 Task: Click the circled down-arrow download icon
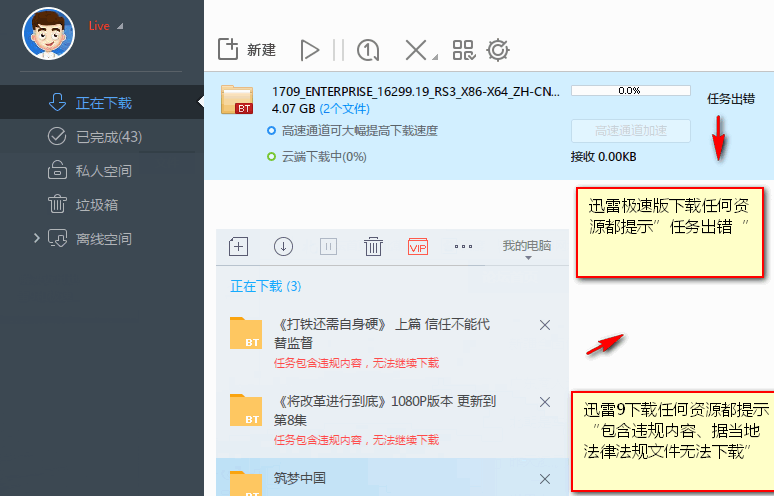[x=283, y=246]
